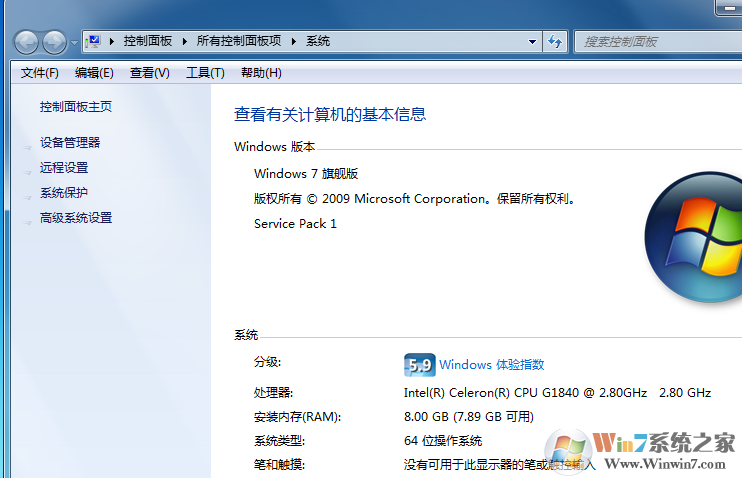
Task: Expand the arrow after 所有控制面板项 breadcrumb
Action: click(294, 42)
